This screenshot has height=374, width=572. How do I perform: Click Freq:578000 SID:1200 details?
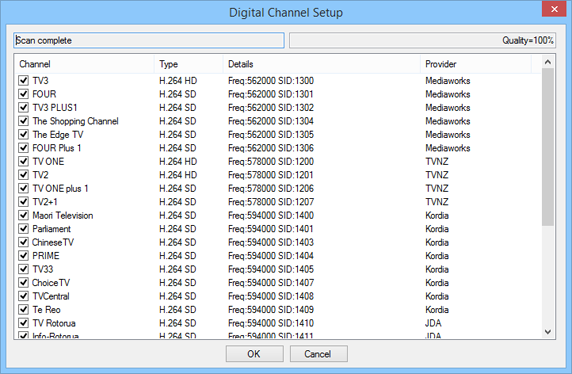click(x=271, y=162)
